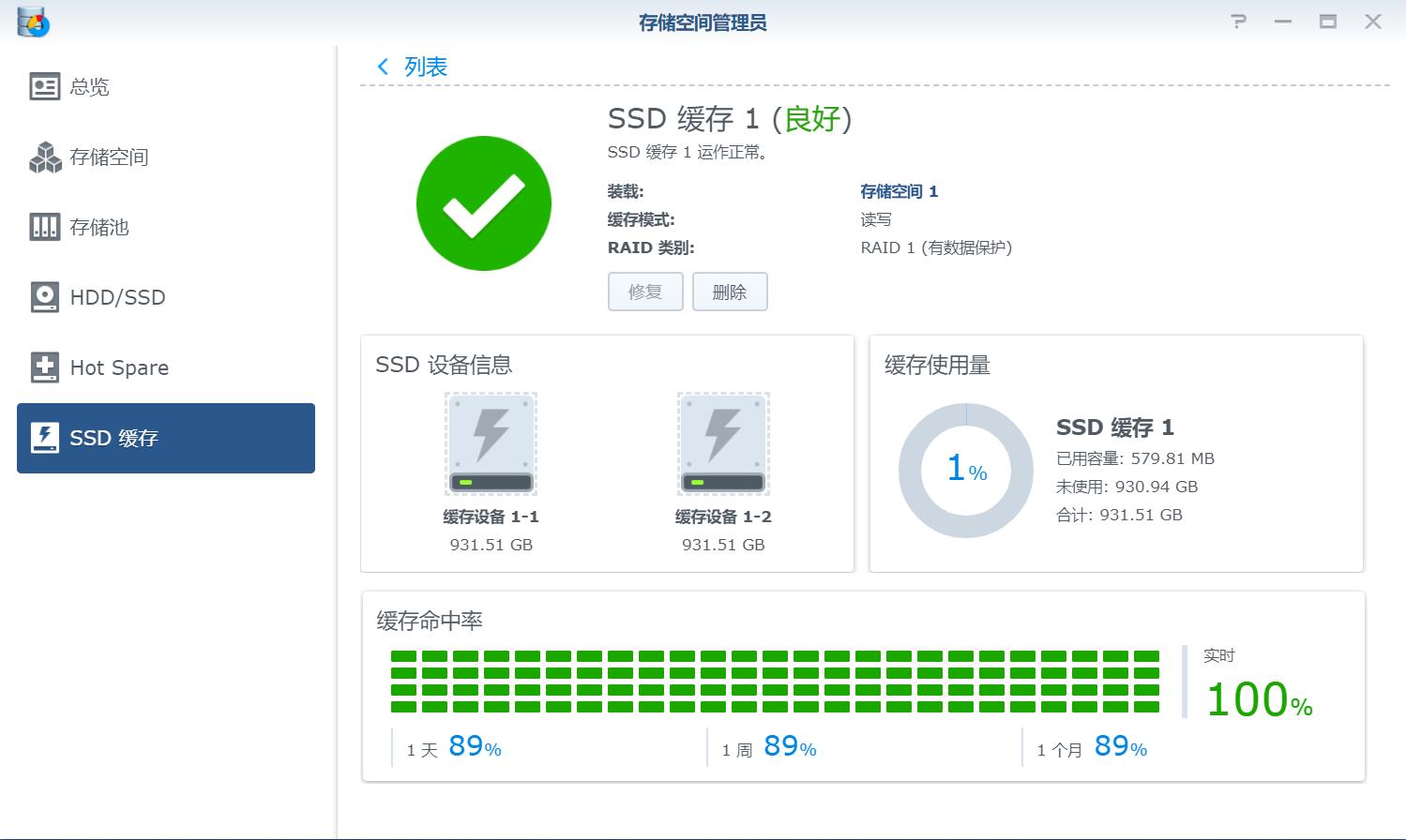
Task: Click the 修复 repair button
Action: tap(644, 292)
